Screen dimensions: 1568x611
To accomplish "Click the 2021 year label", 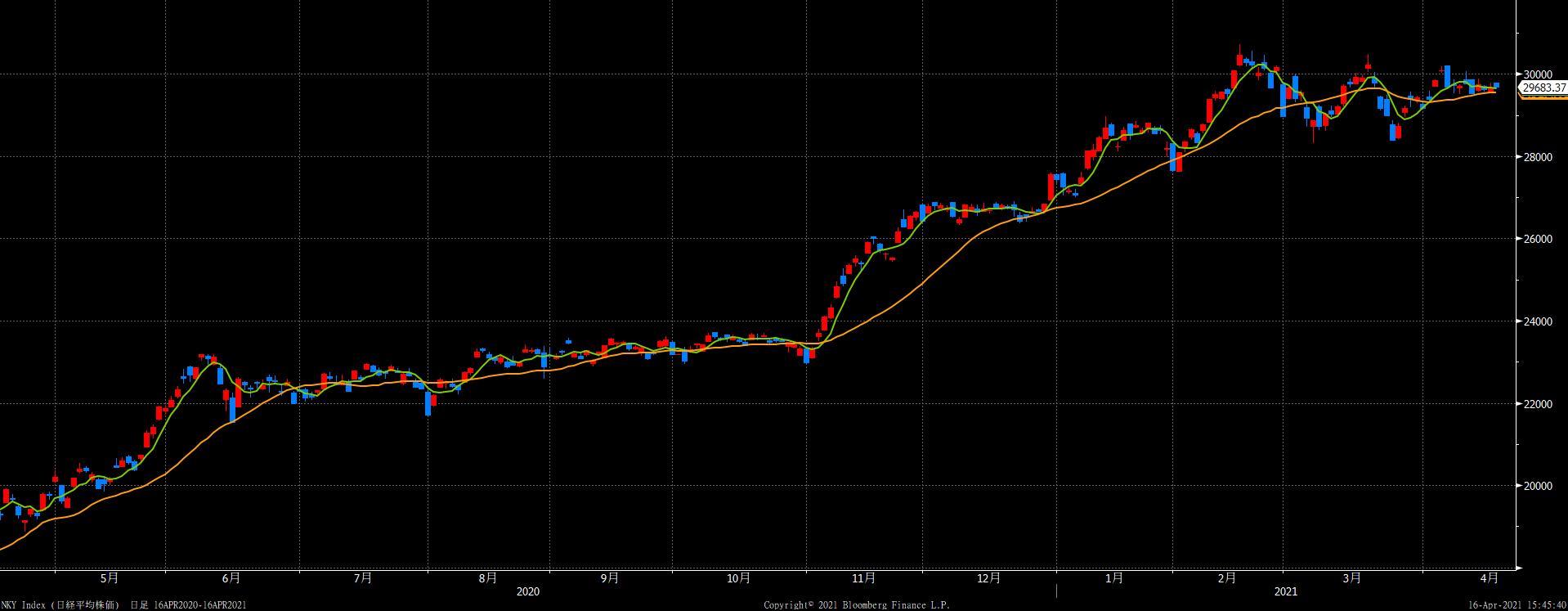I will (x=1285, y=591).
